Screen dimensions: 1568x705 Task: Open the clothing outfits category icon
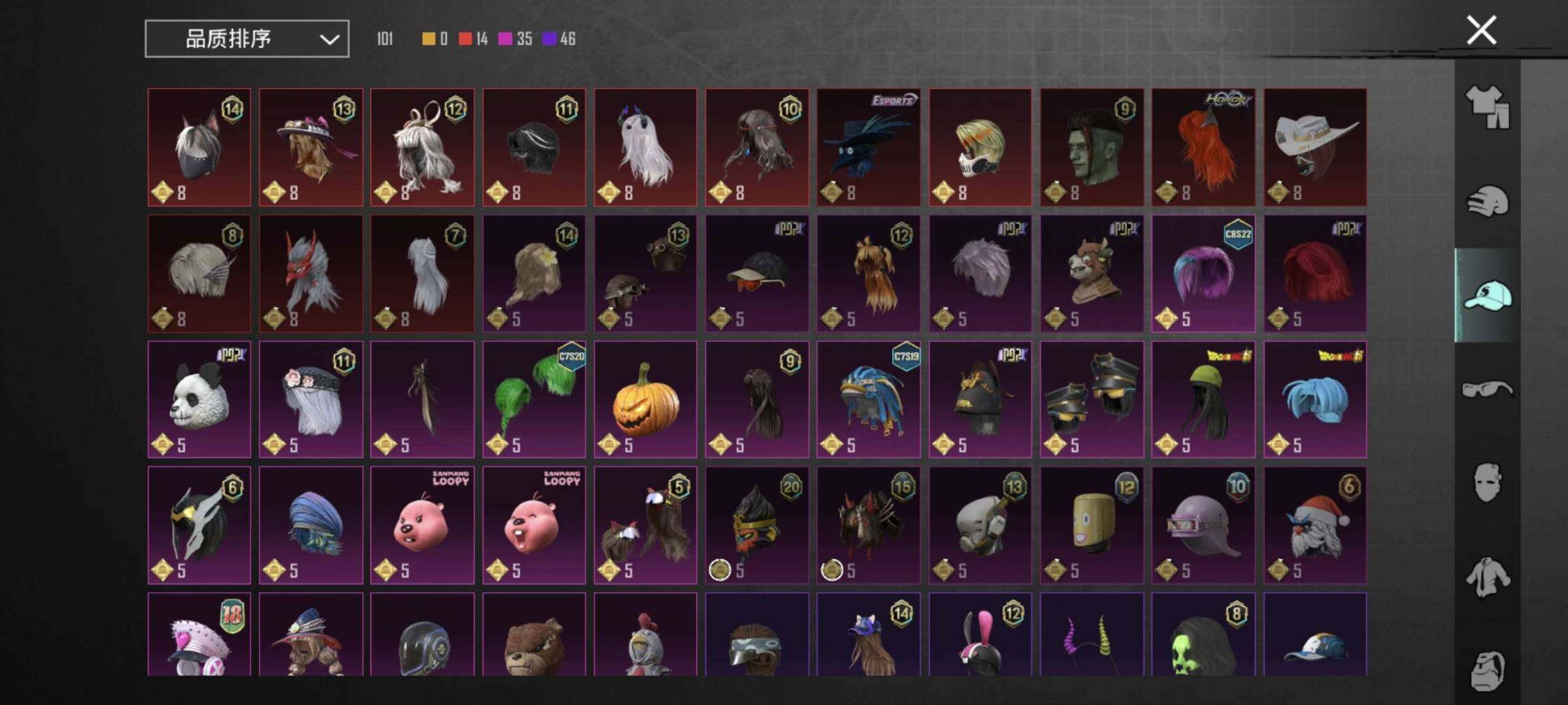[1487, 107]
